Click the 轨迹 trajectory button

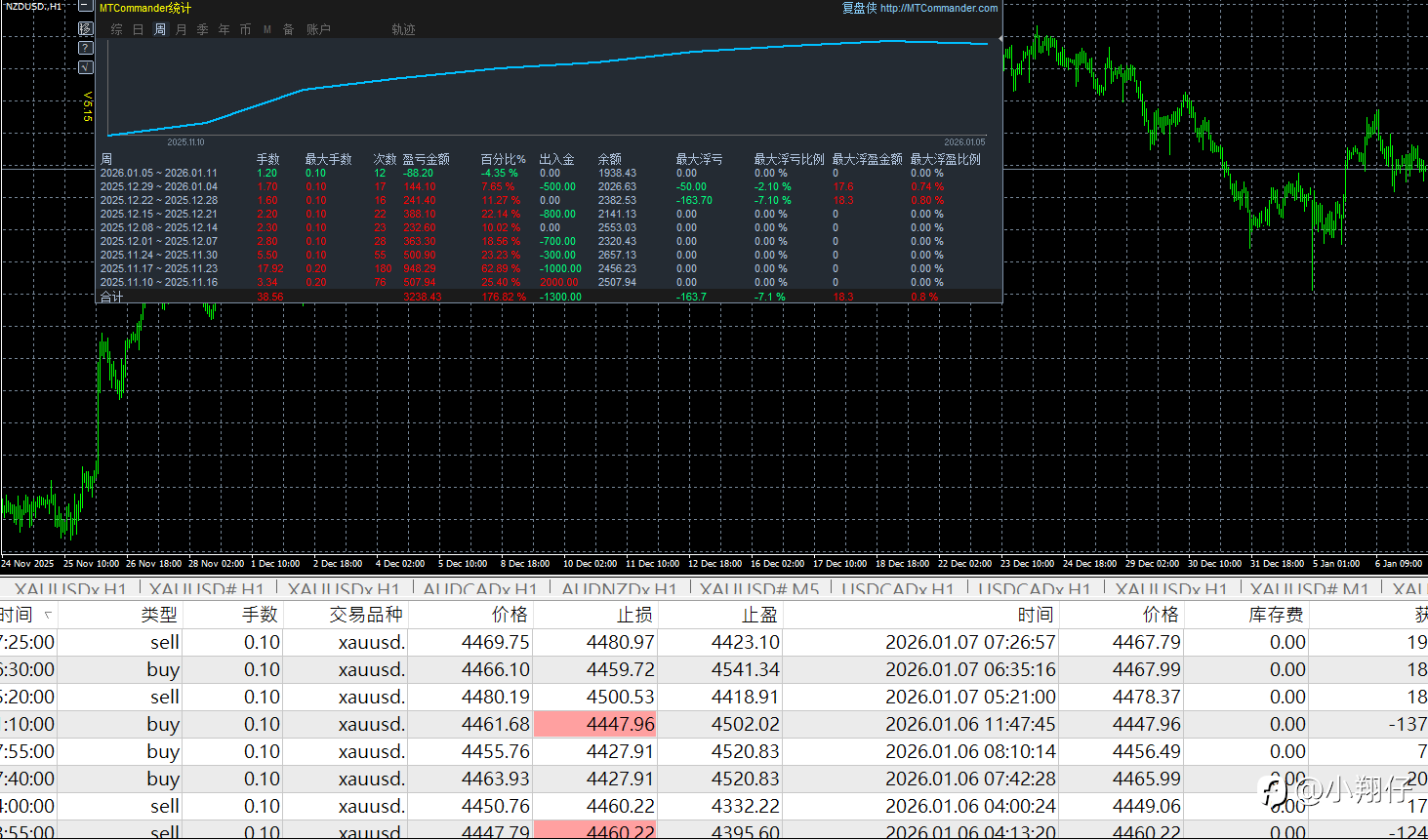[x=403, y=30]
